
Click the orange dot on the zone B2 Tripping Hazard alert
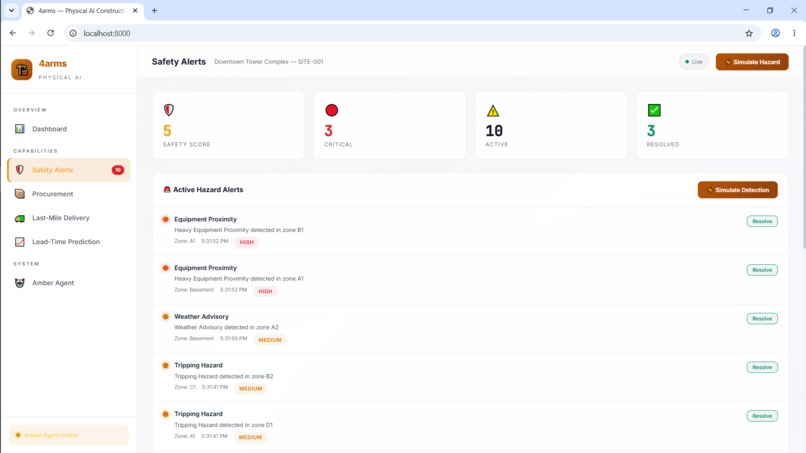click(166, 366)
